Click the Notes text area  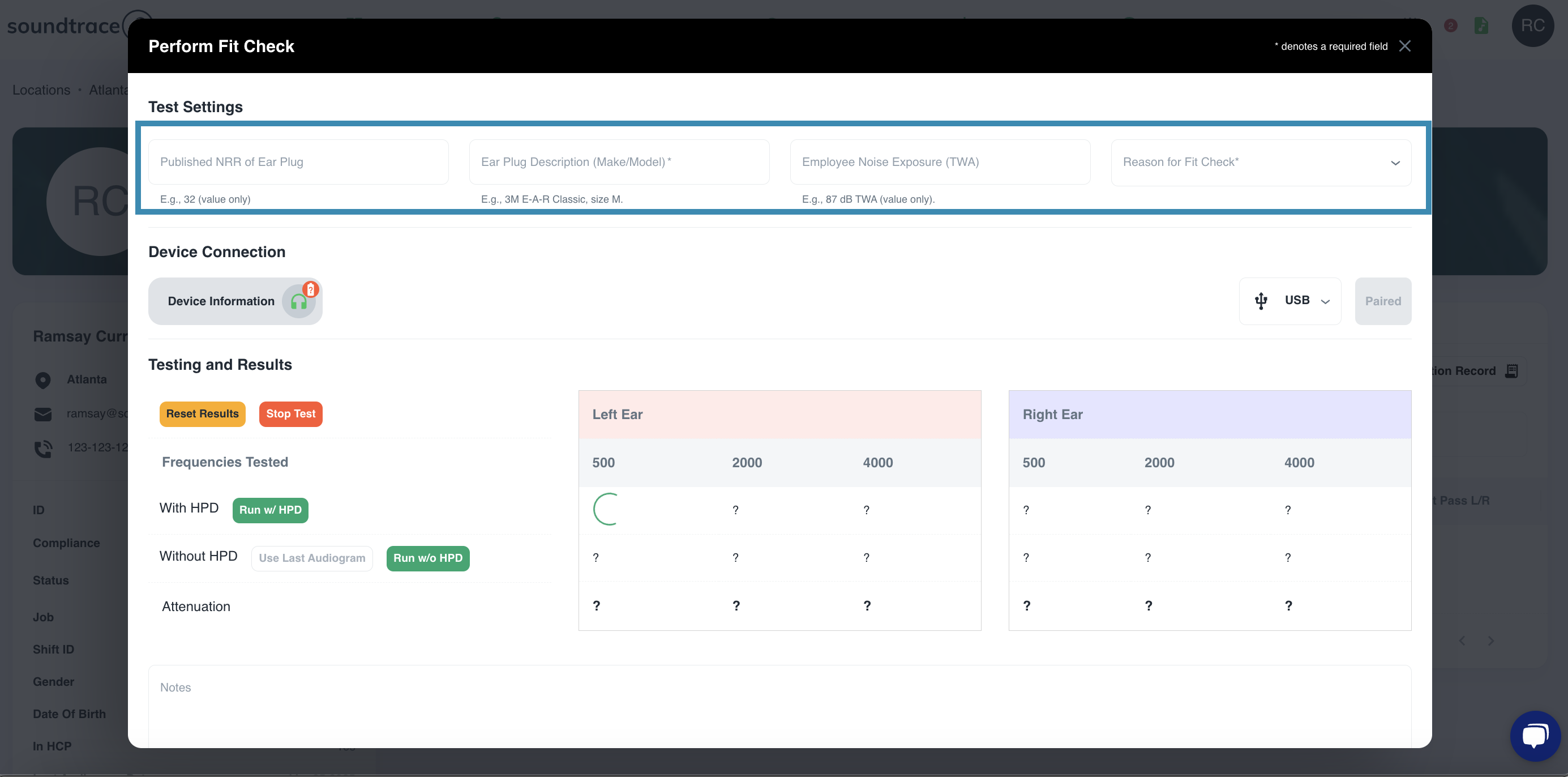pyautogui.click(x=779, y=706)
